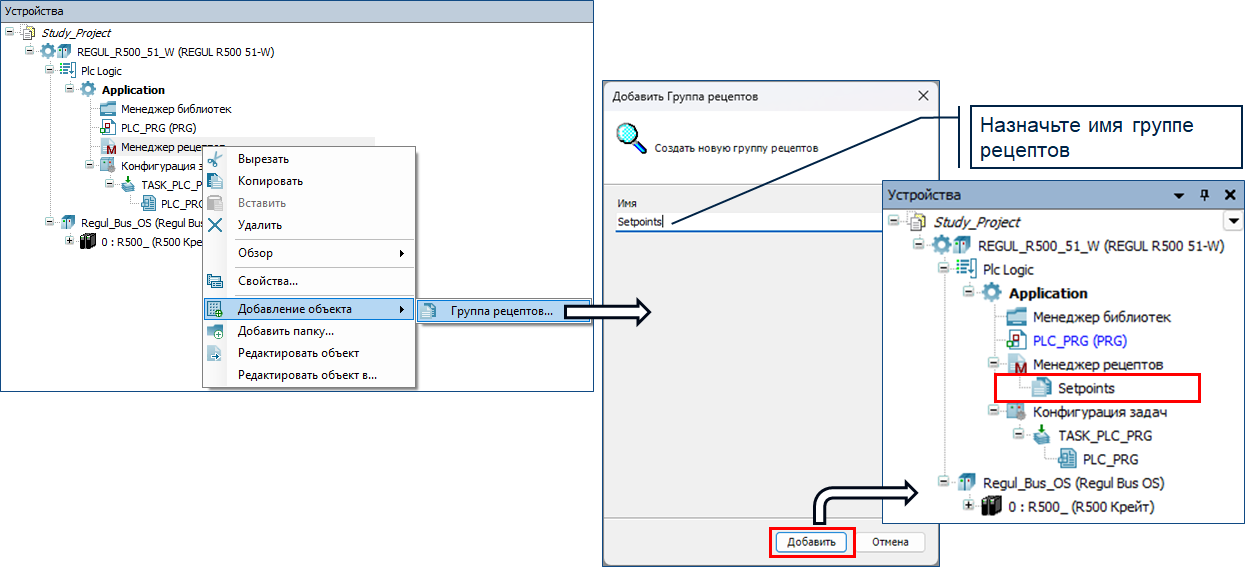Collapse Plc Logic node in right panel
Image resolution: width=1245 pixels, height=567 pixels.
942,269
